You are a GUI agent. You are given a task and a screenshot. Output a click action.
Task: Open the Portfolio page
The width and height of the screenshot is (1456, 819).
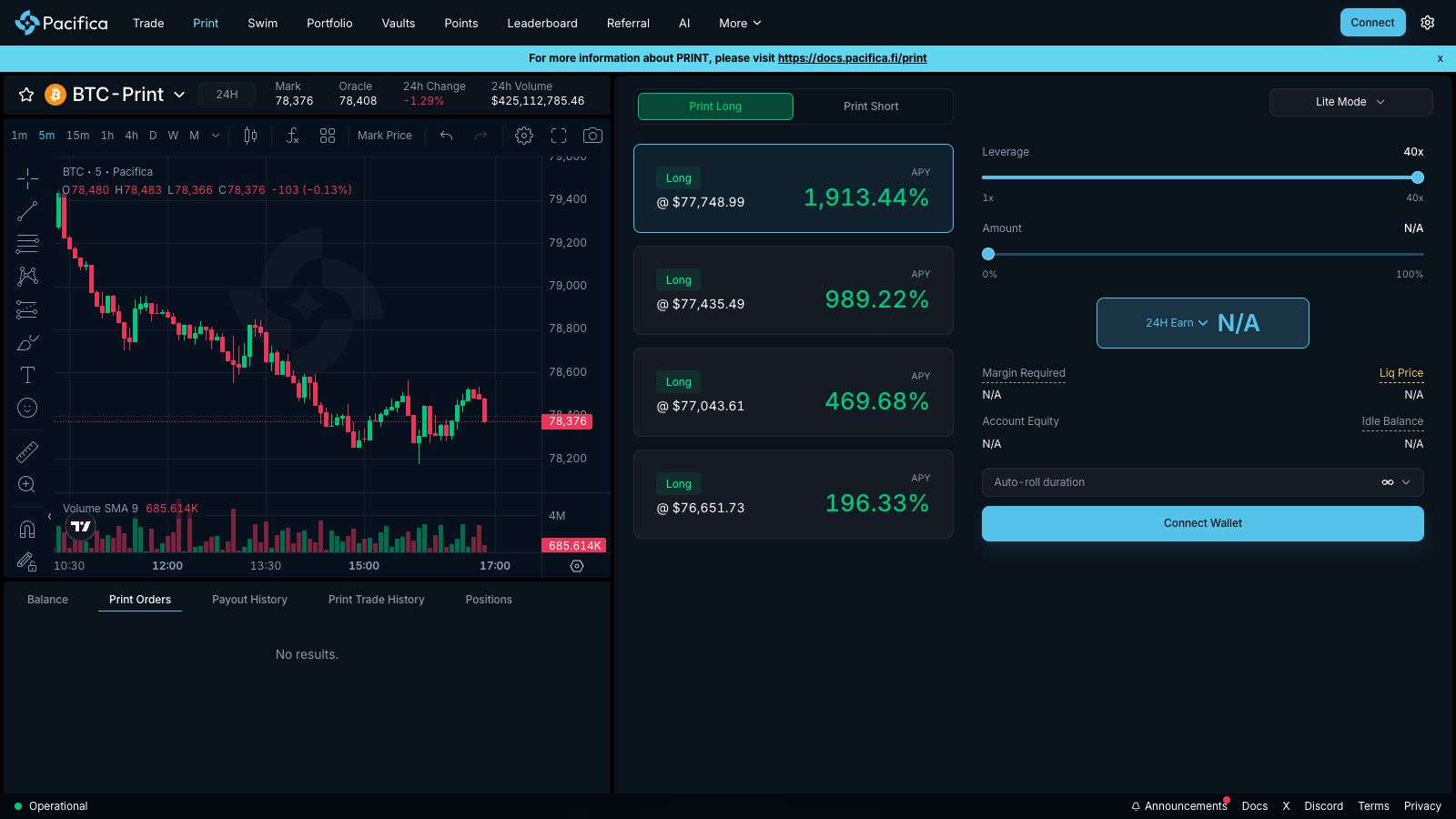329,23
